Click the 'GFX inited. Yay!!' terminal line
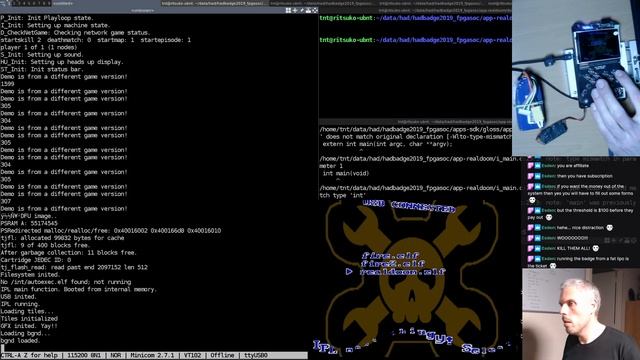The image size is (640, 360). pos(29,326)
